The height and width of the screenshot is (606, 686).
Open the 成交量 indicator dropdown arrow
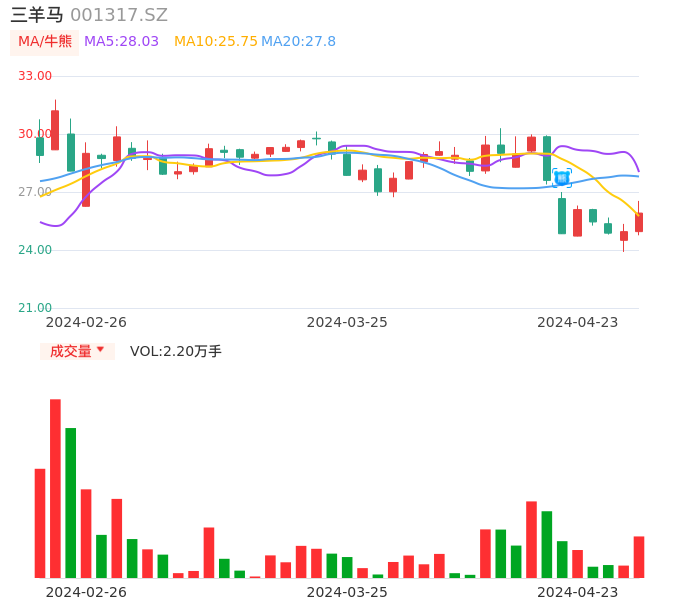point(100,350)
